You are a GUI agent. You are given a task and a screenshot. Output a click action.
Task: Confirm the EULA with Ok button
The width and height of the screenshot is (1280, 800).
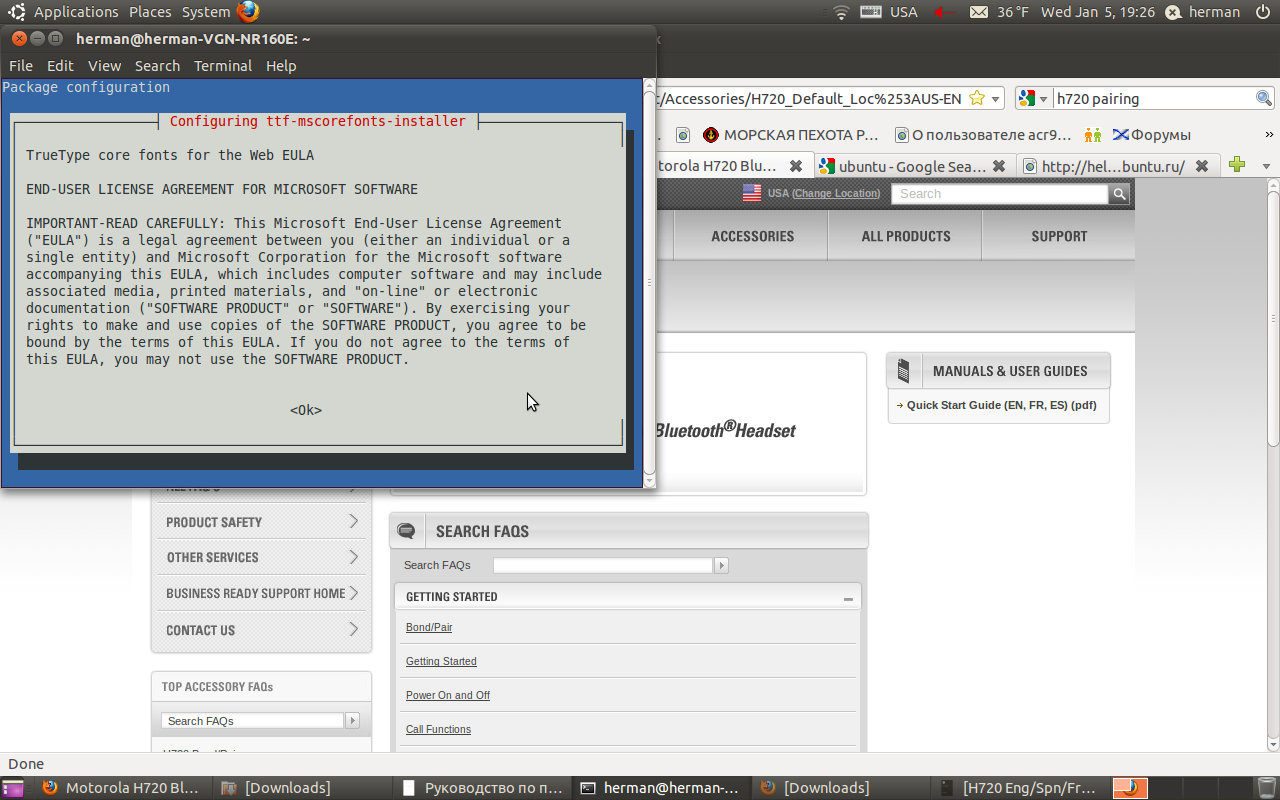click(x=306, y=410)
